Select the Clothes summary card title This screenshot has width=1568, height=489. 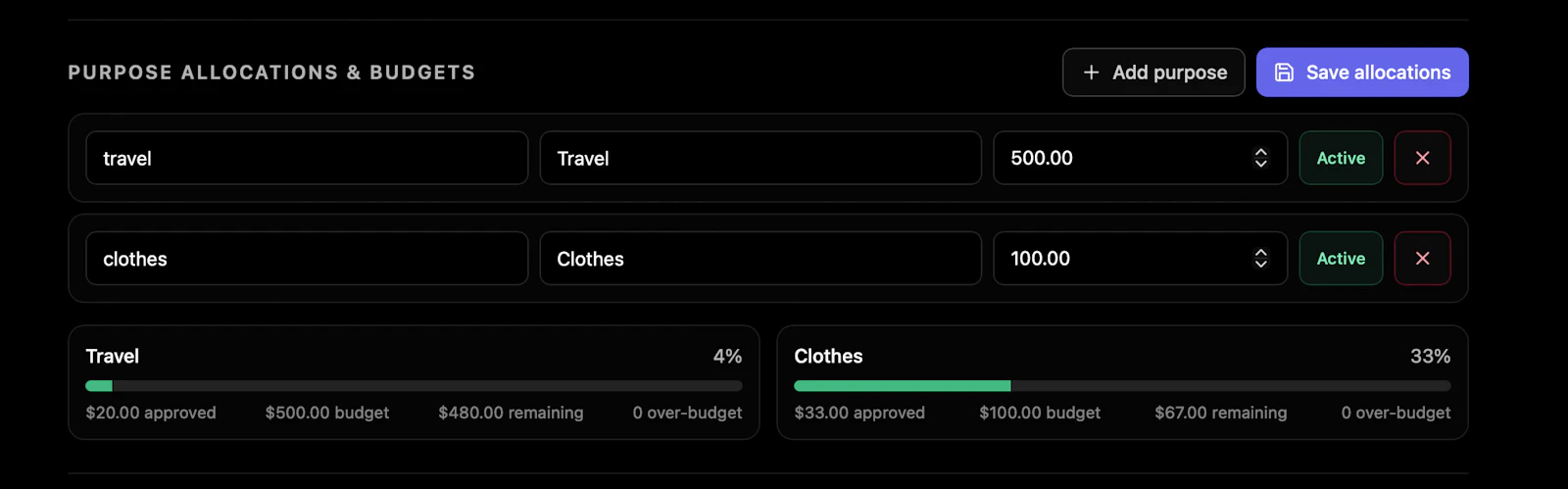pos(828,356)
